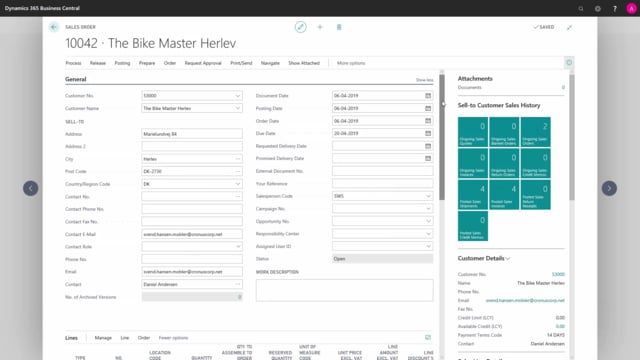Open the search magnifier in top bar
640x360 pixels.
581,9
